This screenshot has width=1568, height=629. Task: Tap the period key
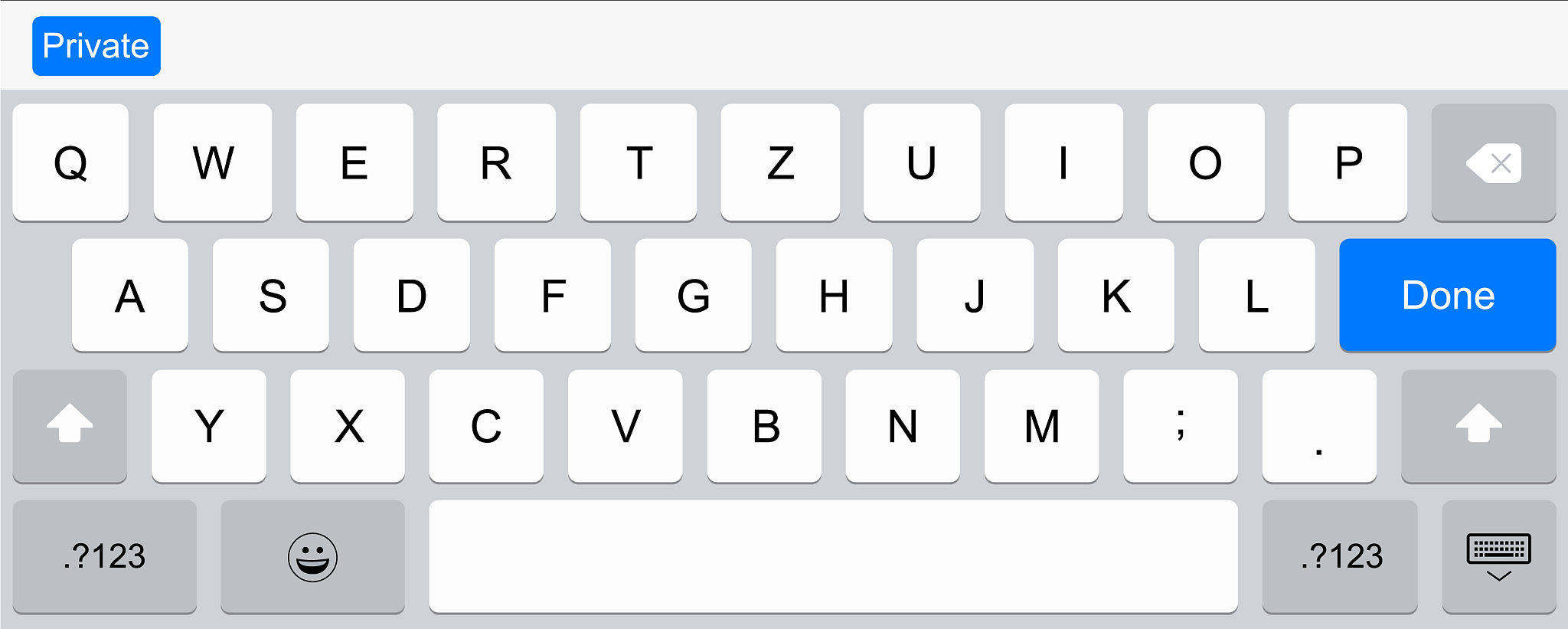point(1319,426)
